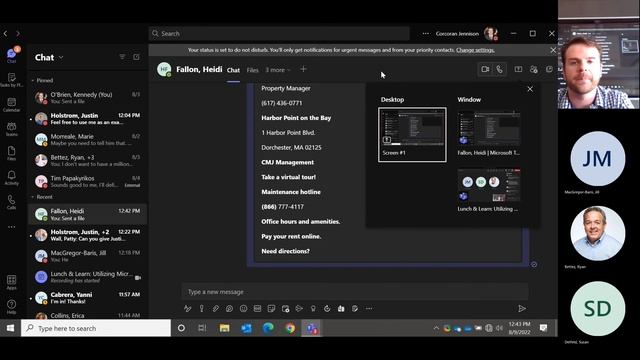Open the Windows Start menu
Image resolution: width=640 pixels, height=360 pixels.
click(10, 328)
